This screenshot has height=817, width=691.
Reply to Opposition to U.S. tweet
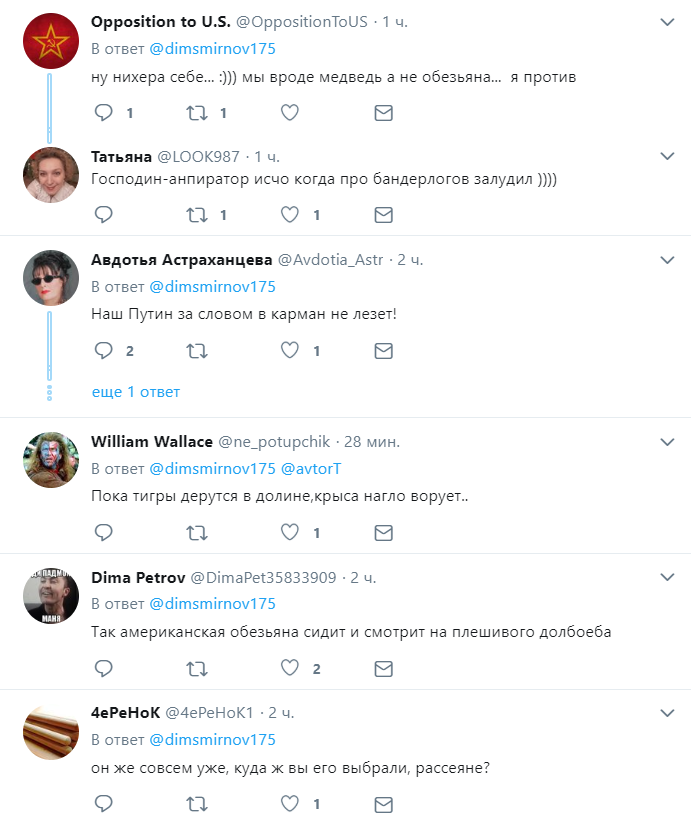click(x=104, y=113)
